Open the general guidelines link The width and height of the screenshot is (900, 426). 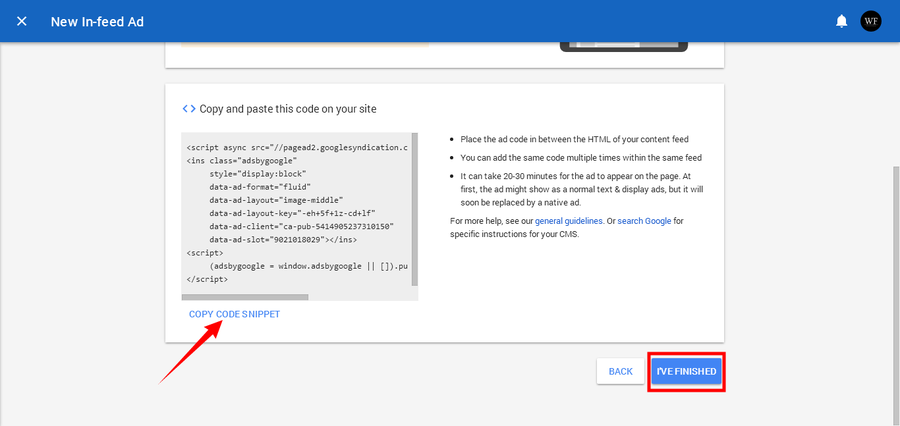569,220
